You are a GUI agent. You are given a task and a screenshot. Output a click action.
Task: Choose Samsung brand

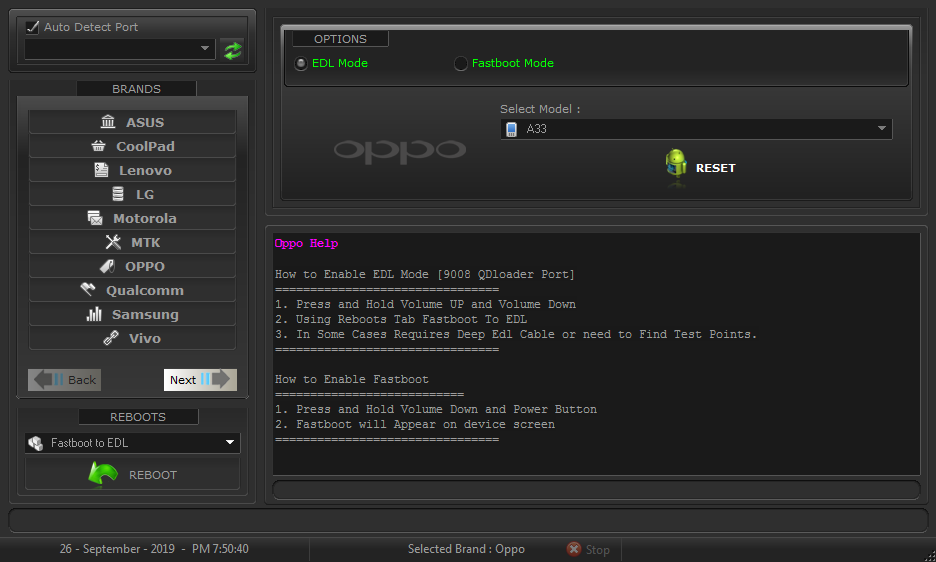point(133,314)
